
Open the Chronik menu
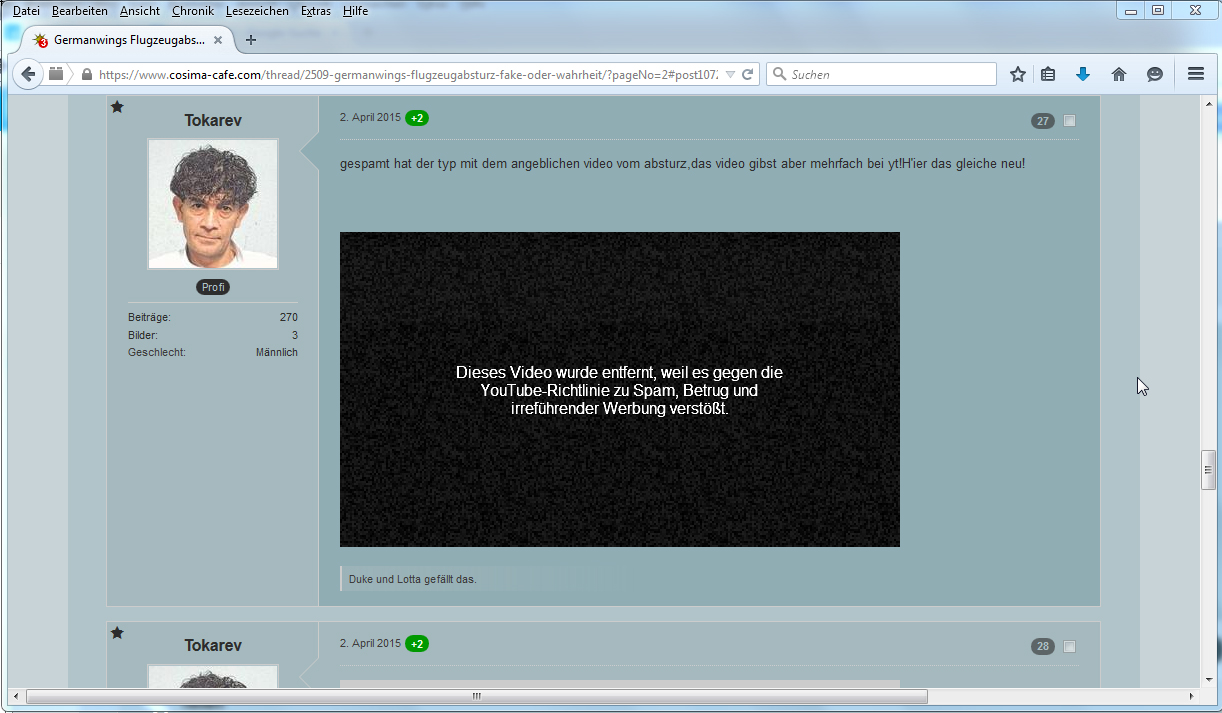[x=192, y=11]
